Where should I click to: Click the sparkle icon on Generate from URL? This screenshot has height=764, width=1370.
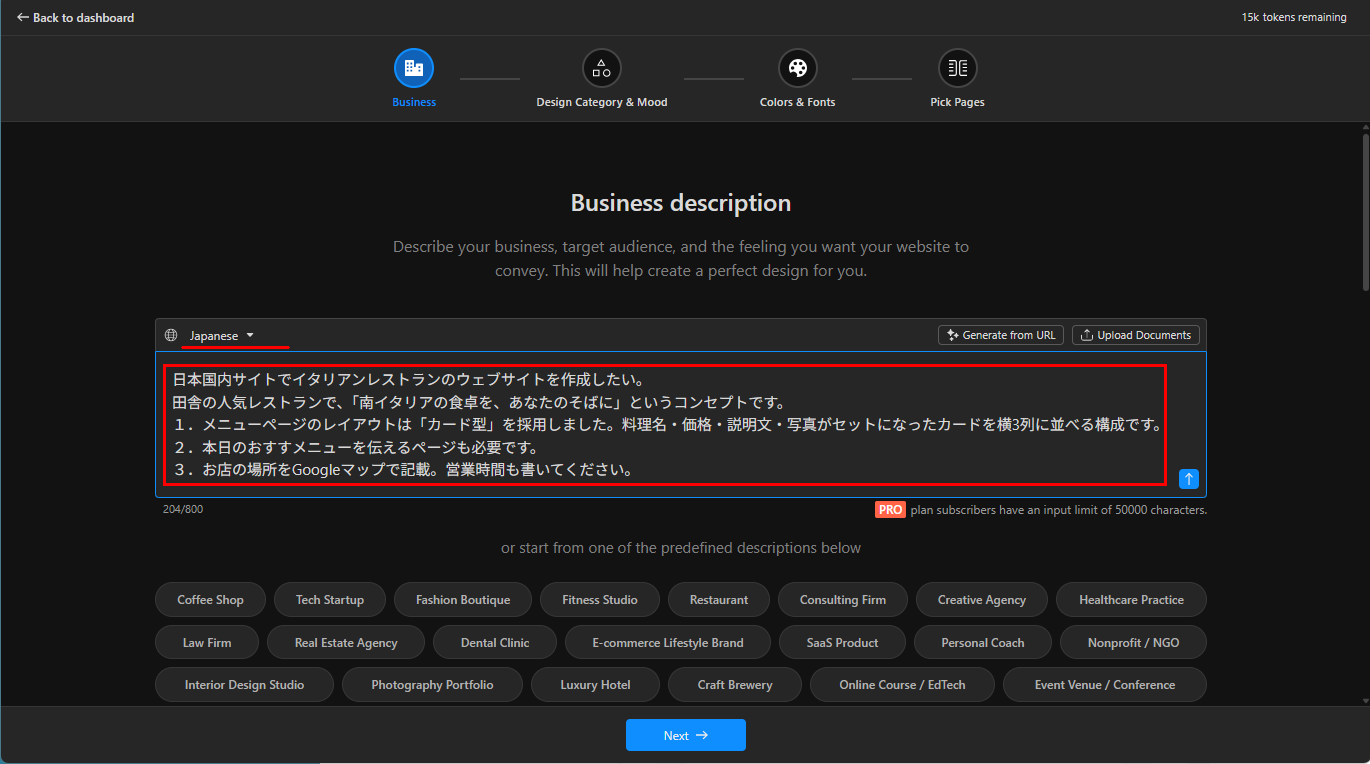click(x=951, y=334)
